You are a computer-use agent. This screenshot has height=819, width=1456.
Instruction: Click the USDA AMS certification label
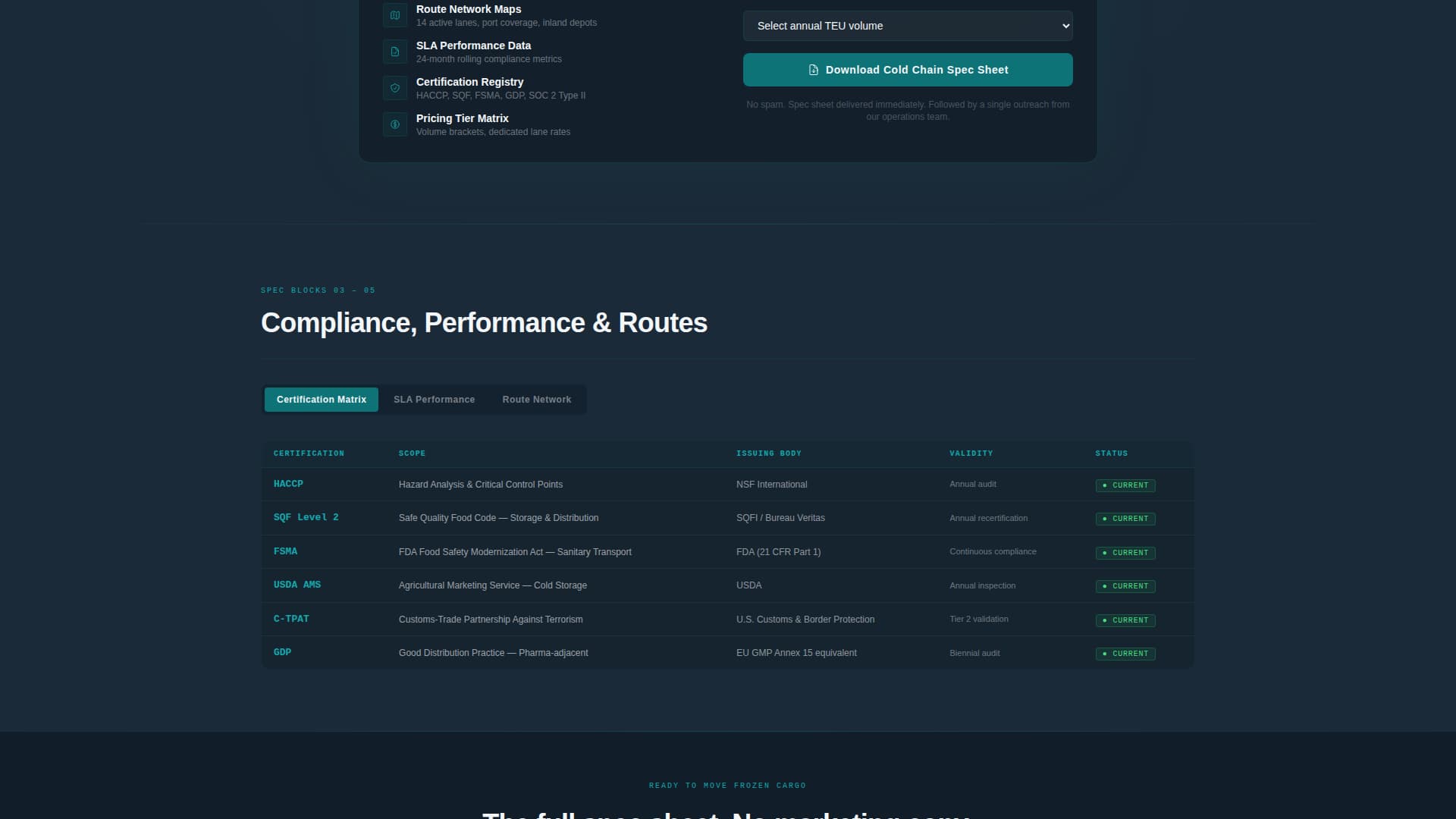[x=297, y=585]
